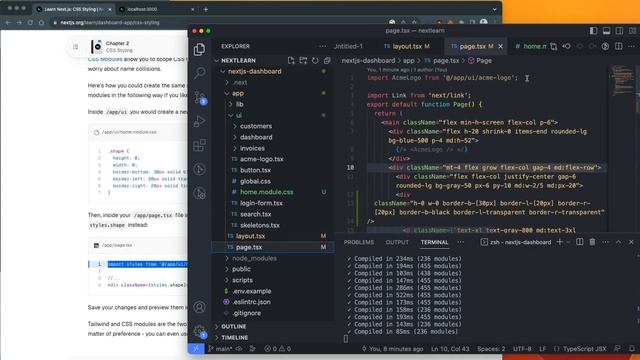Open remote window indicator in status bar
This screenshot has height=360, width=640.
[x=196, y=349]
